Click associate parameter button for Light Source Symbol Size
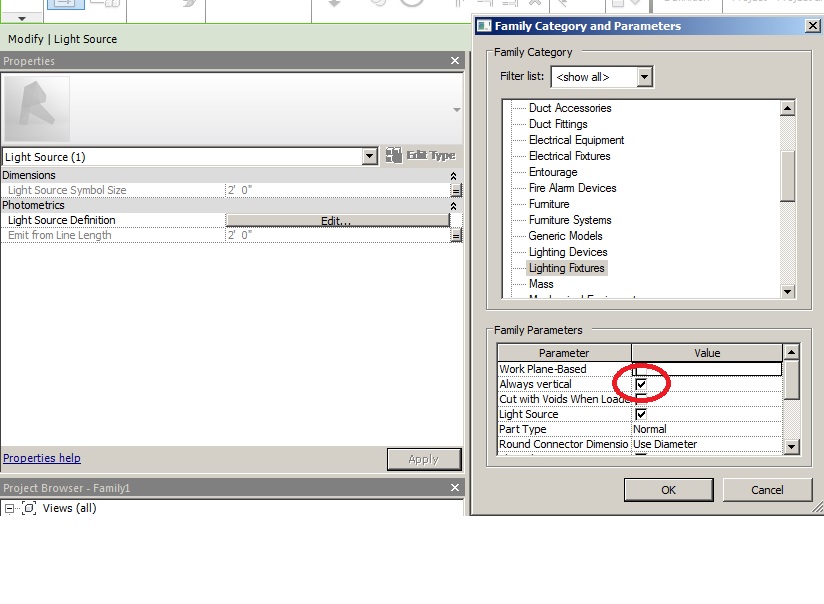Viewport: 824px width, 604px height. click(456, 190)
